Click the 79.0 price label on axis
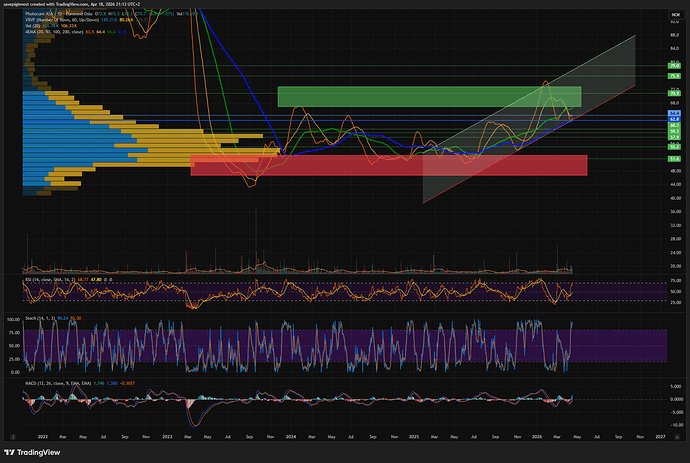The height and width of the screenshot is (463, 690). 673,66
